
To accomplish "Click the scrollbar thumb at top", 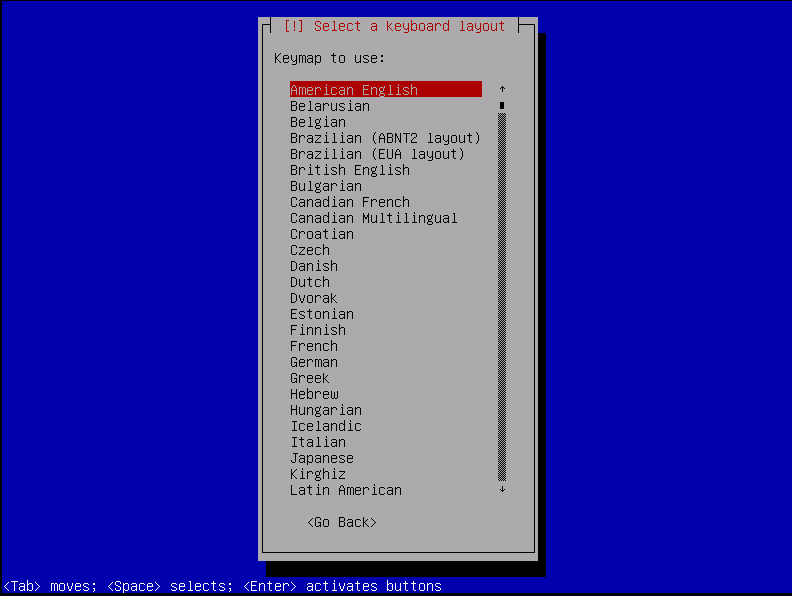I will [x=502, y=105].
